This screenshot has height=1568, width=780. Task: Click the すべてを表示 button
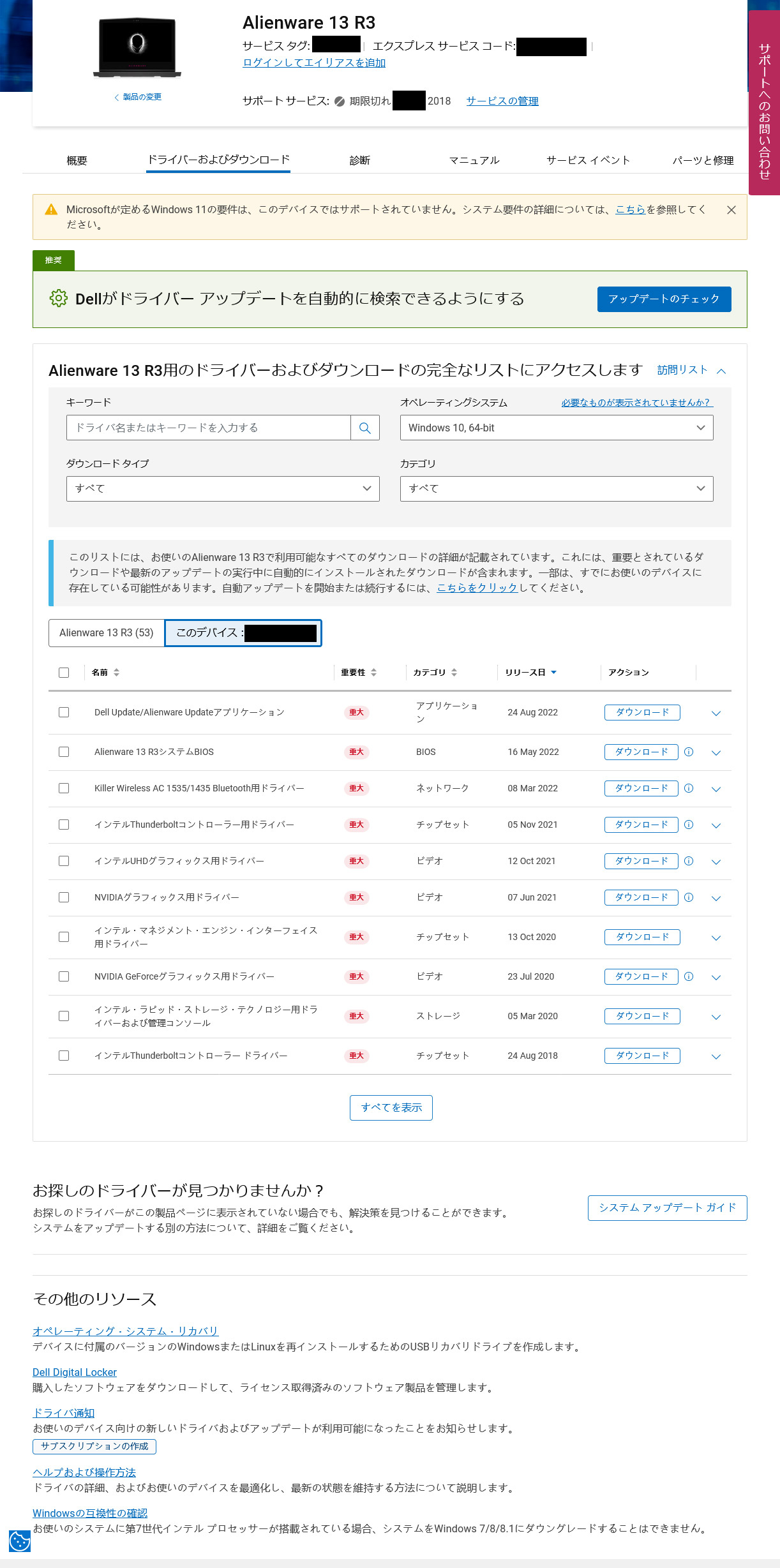(x=391, y=1108)
